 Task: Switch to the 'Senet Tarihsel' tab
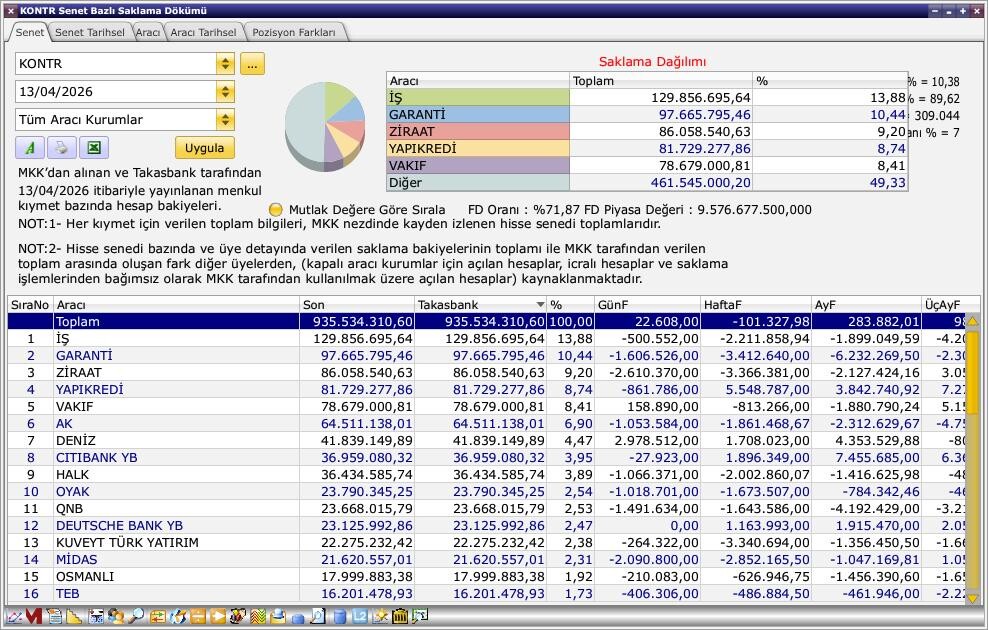point(89,32)
